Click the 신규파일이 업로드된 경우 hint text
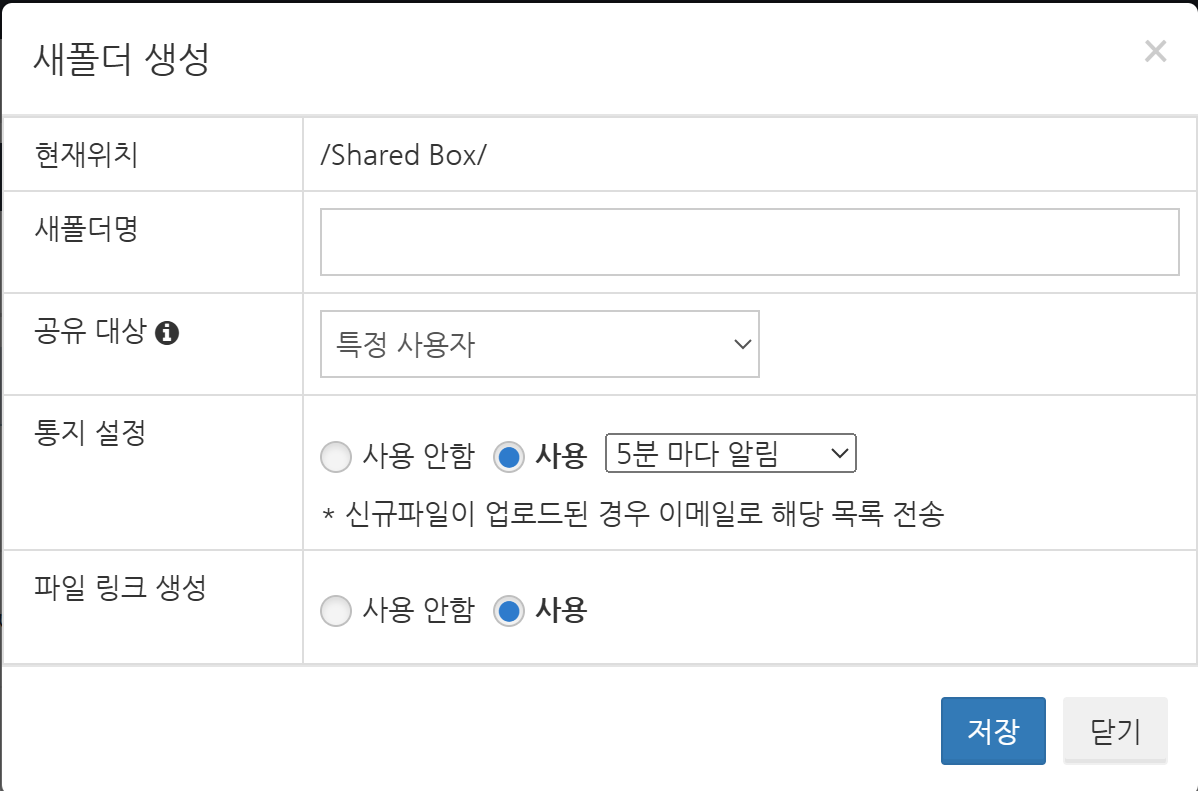1198x791 pixels. (x=631, y=514)
